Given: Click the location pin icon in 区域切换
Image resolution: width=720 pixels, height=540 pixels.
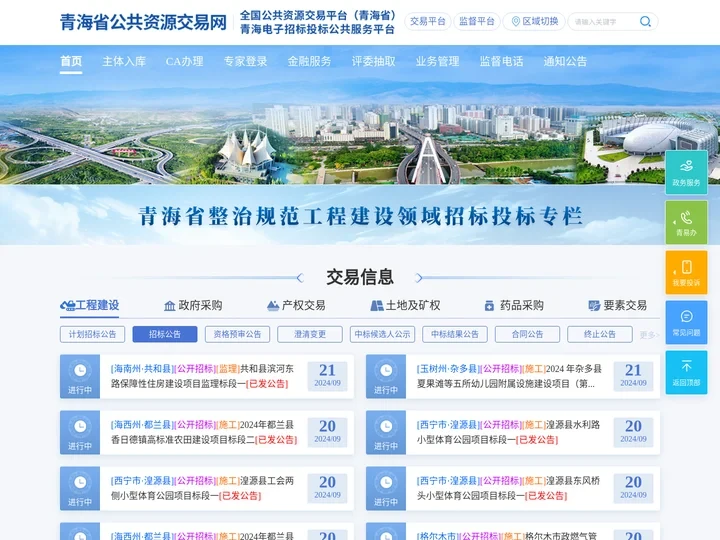Looking at the screenshot, I should tap(516, 21).
